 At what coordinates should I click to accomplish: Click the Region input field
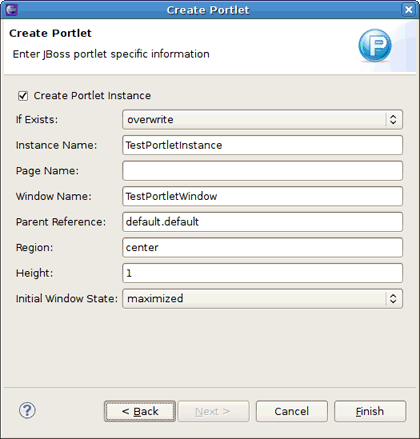point(262,247)
